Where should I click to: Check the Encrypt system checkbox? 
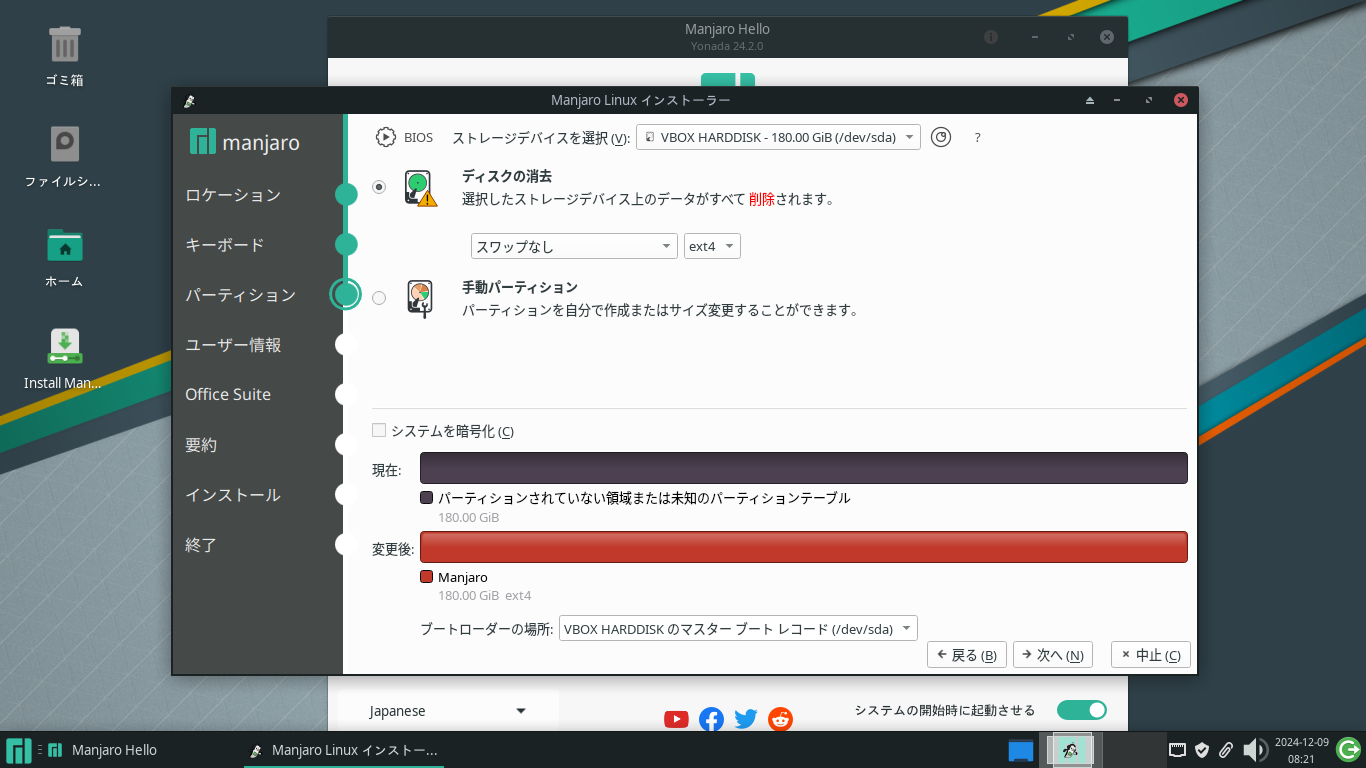pos(379,431)
